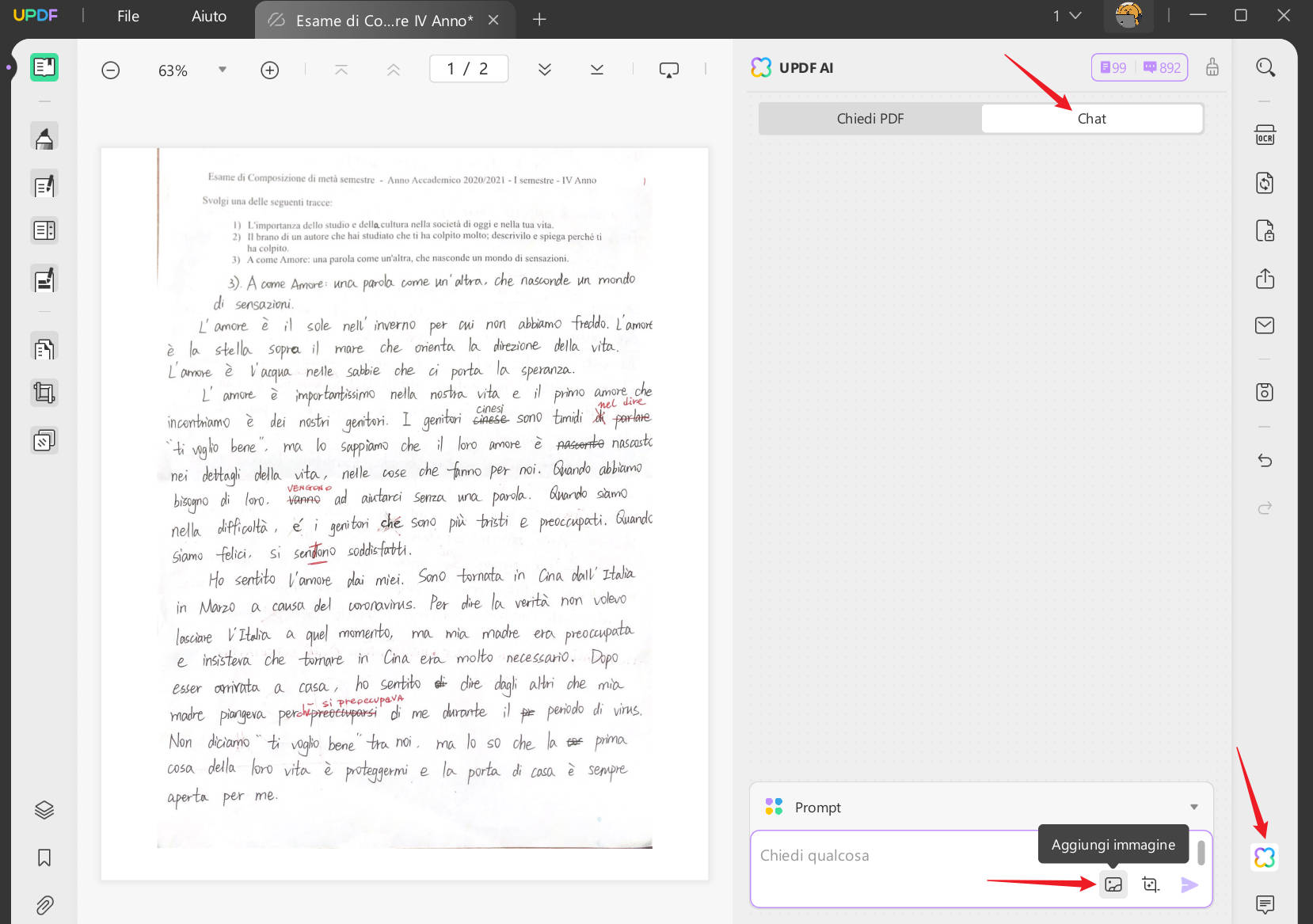Open the attachments paperclip panel
Image resolution: width=1313 pixels, height=924 pixels.
click(44, 905)
